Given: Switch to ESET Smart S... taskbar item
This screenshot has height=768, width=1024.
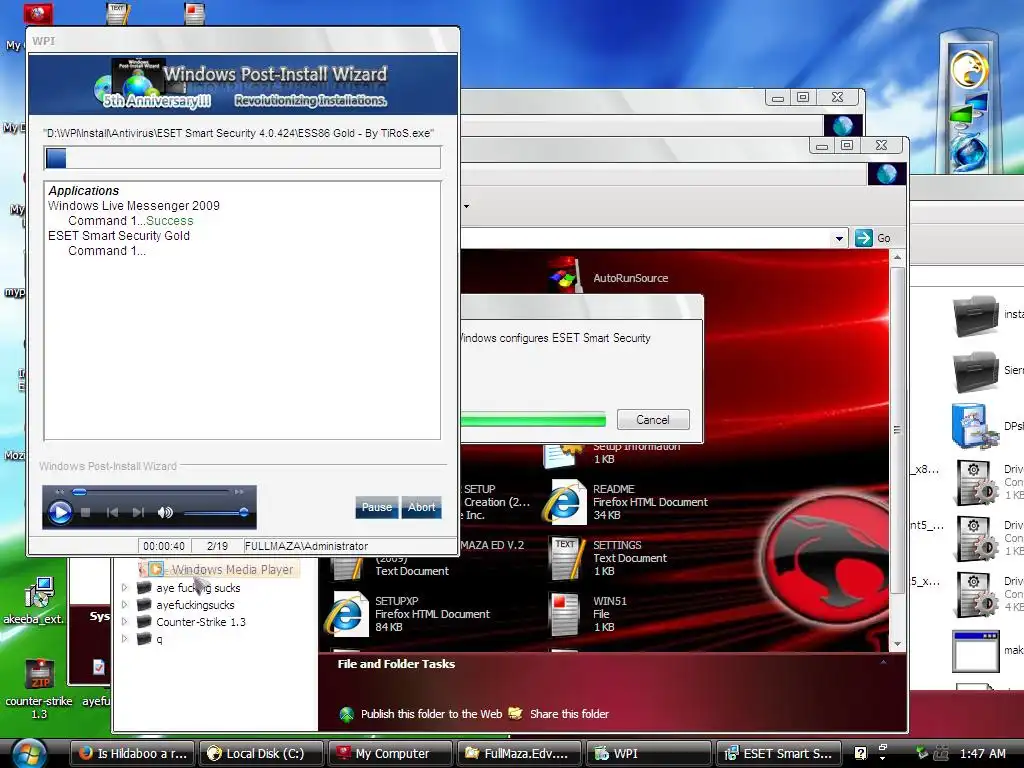Looking at the screenshot, I should pos(778,754).
